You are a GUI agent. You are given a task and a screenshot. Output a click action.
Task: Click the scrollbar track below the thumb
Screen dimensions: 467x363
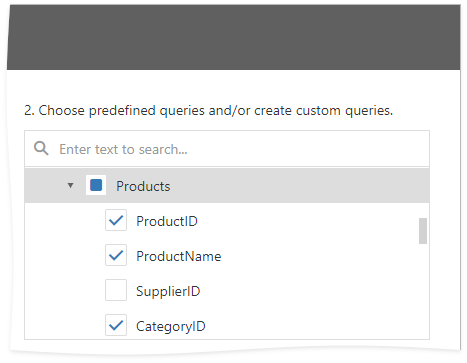click(423, 290)
